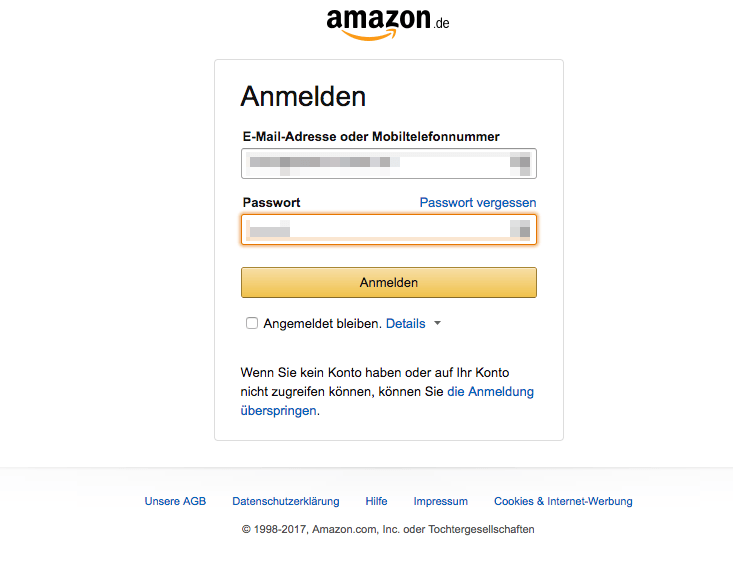Image resolution: width=733 pixels, height=567 pixels.
Task: Click the yellow Anmelden button
Action: click(389, 282)
